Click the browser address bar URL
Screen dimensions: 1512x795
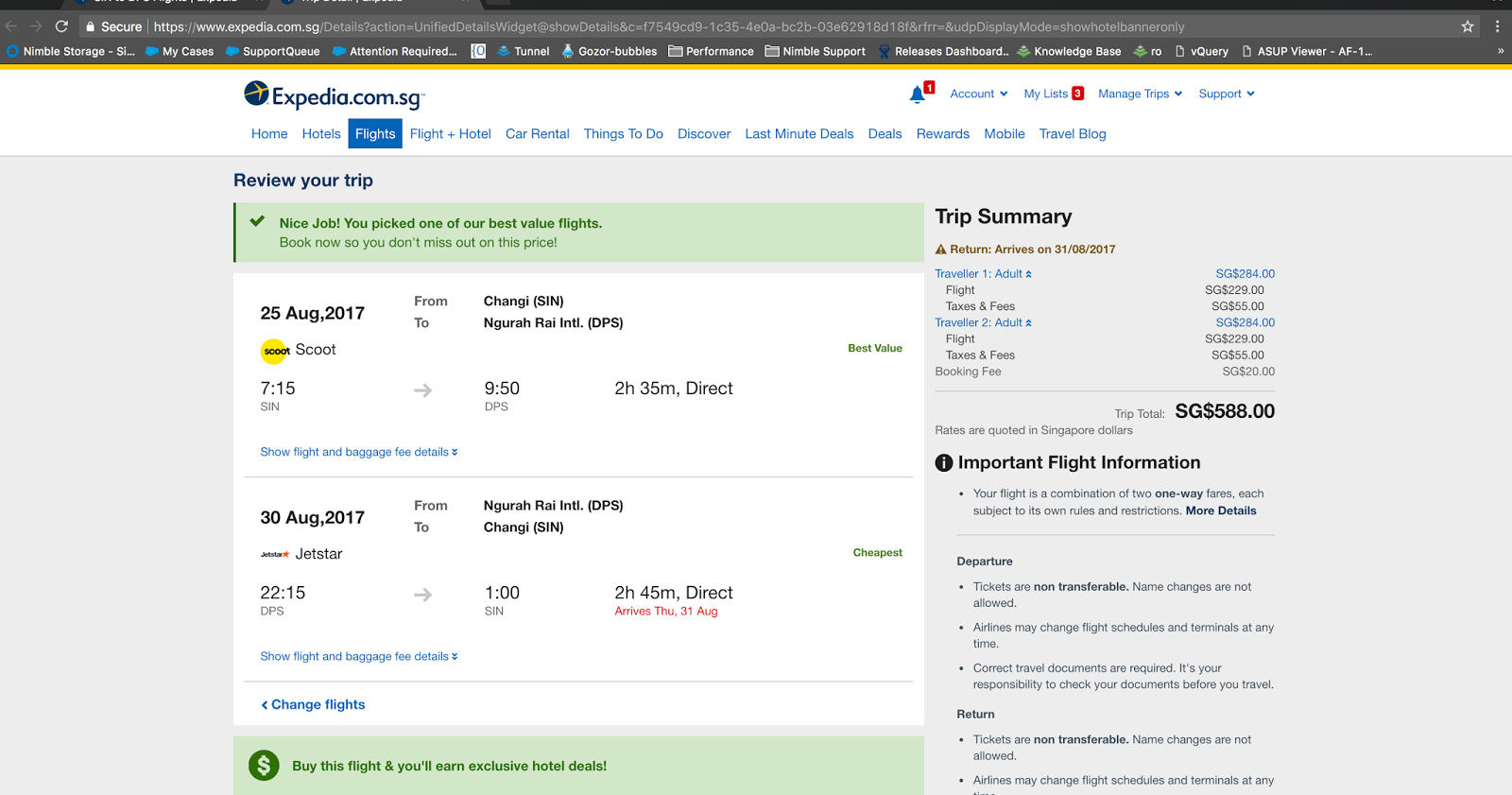668,26
